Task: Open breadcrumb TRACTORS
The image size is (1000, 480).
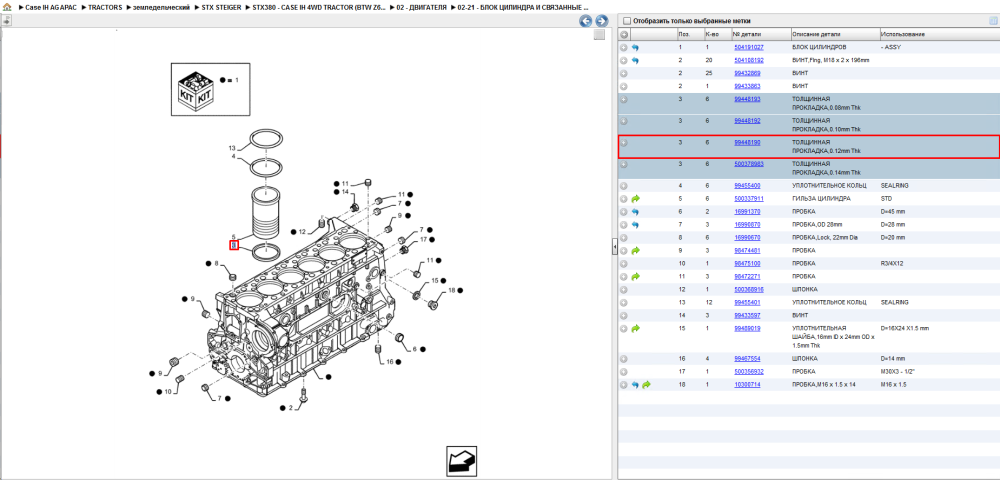Action: [105, 7]
